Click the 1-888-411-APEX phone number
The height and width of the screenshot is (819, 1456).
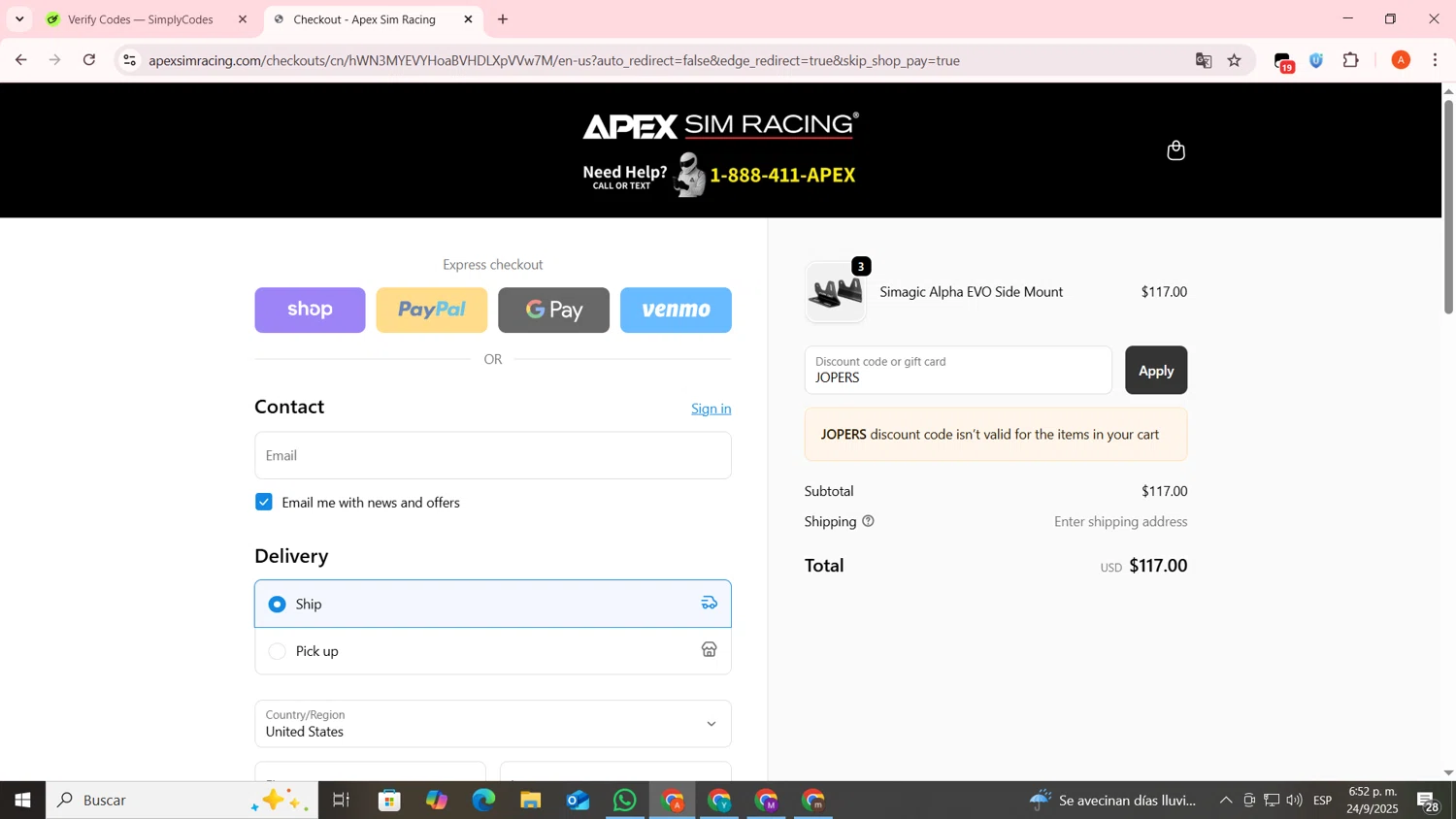[x=782, y=176]
